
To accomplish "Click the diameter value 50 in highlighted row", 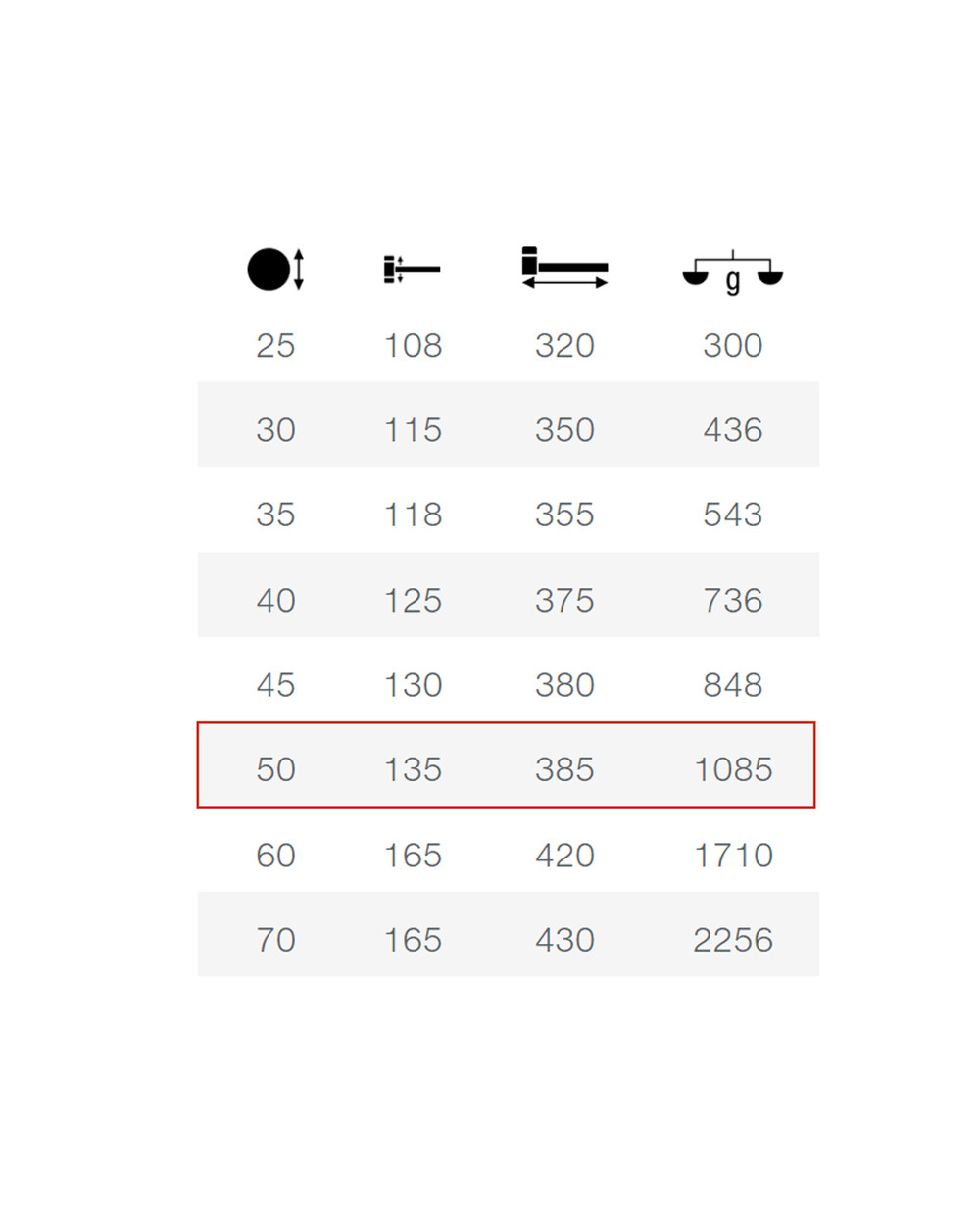I will click(275, 769).
